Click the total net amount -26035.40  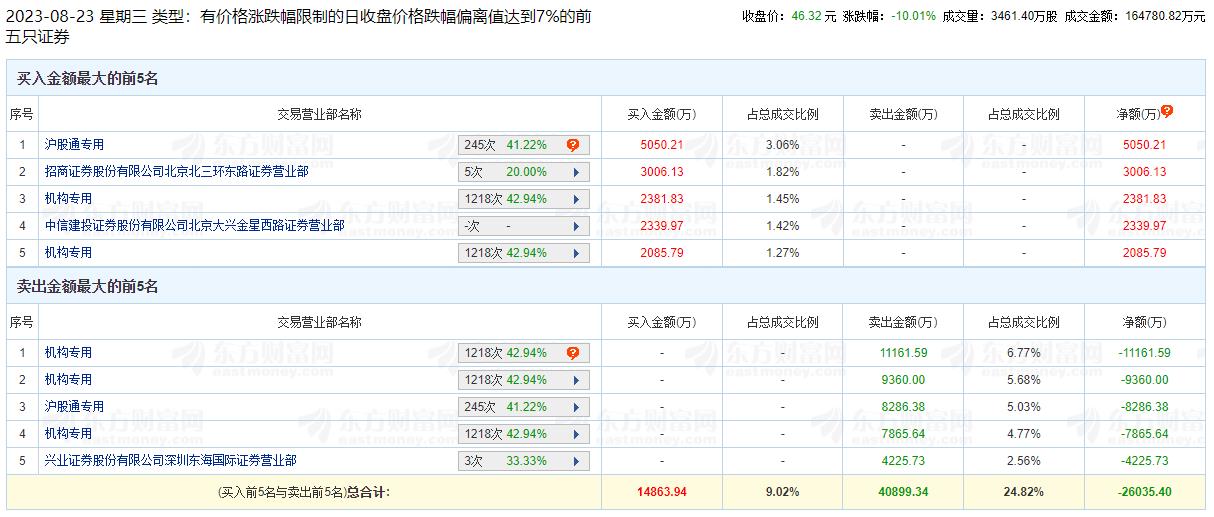click(x=1144, y=492)
